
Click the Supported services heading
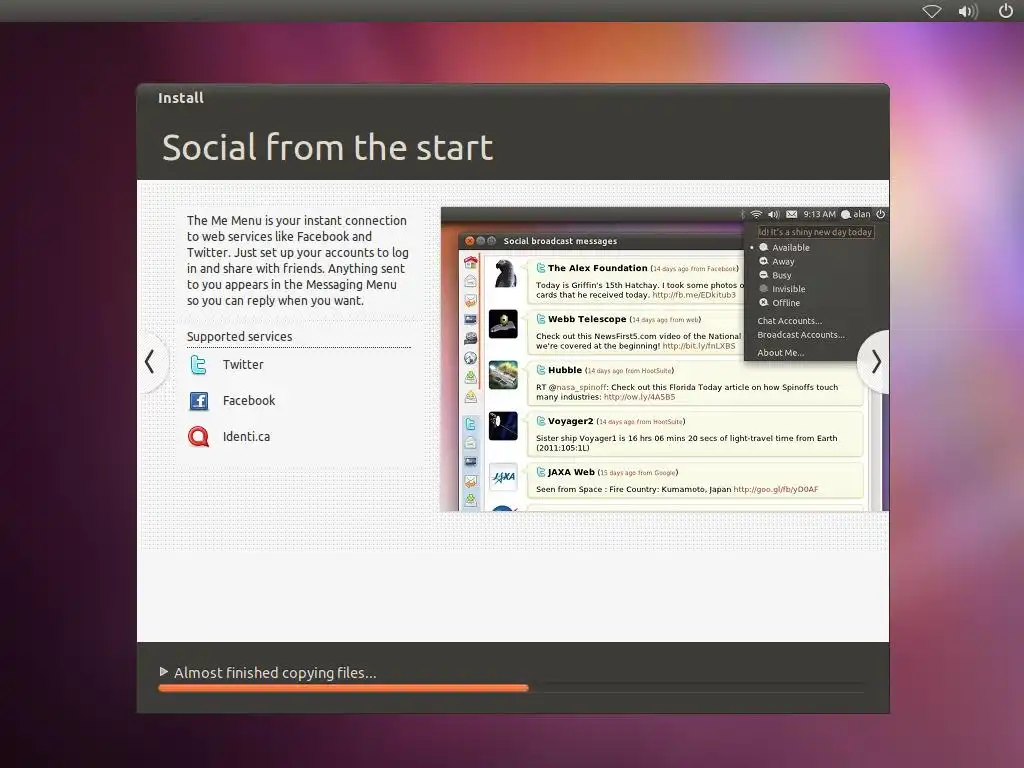pos(239,336)
